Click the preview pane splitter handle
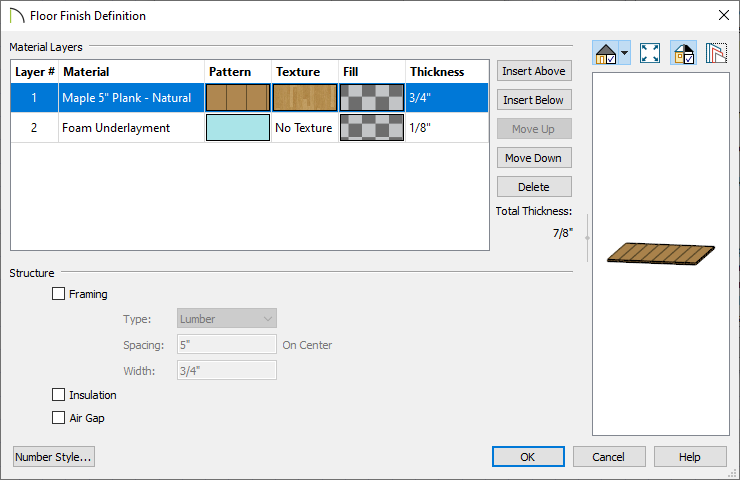The width and height of the screenshot is (740, 480). [588, 238]
